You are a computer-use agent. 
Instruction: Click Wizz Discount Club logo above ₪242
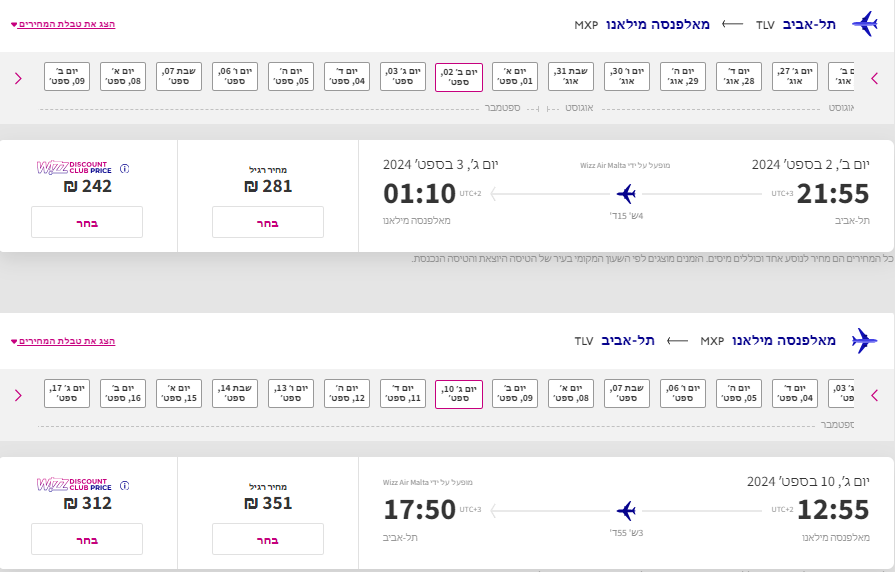click(x=74, y=167)
